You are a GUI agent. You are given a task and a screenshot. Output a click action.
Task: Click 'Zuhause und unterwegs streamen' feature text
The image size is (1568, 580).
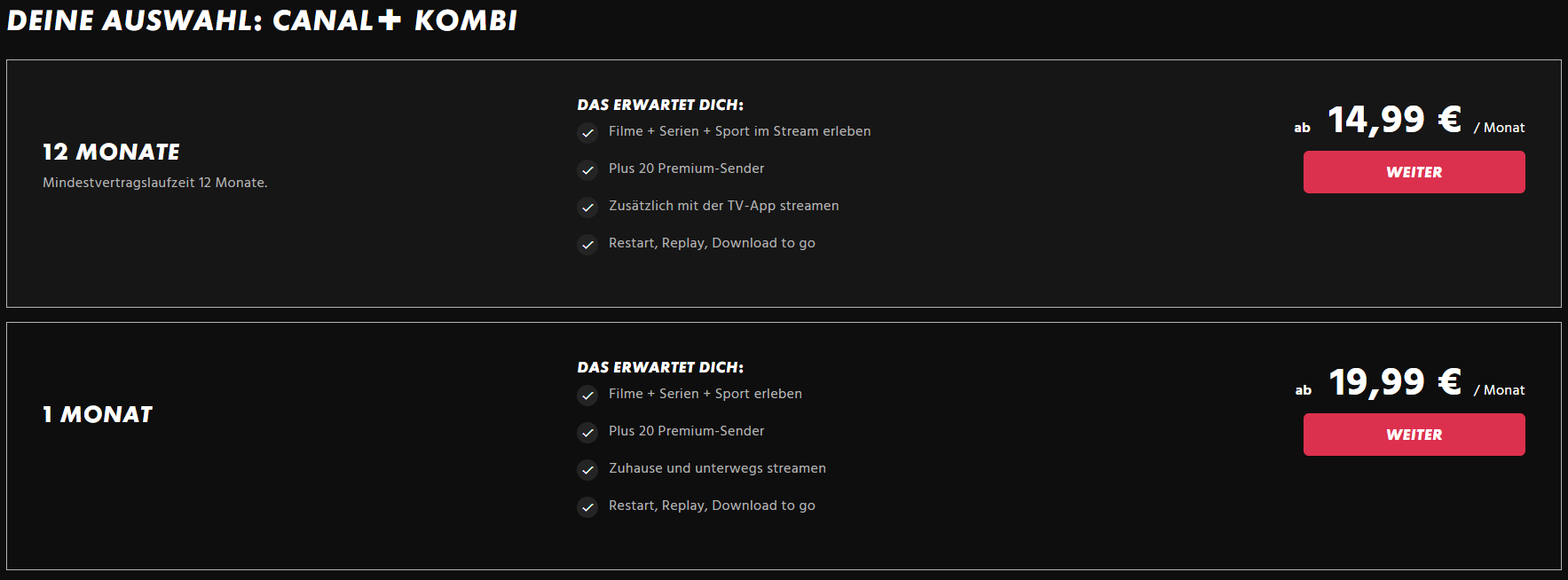[x=717, y=468]
